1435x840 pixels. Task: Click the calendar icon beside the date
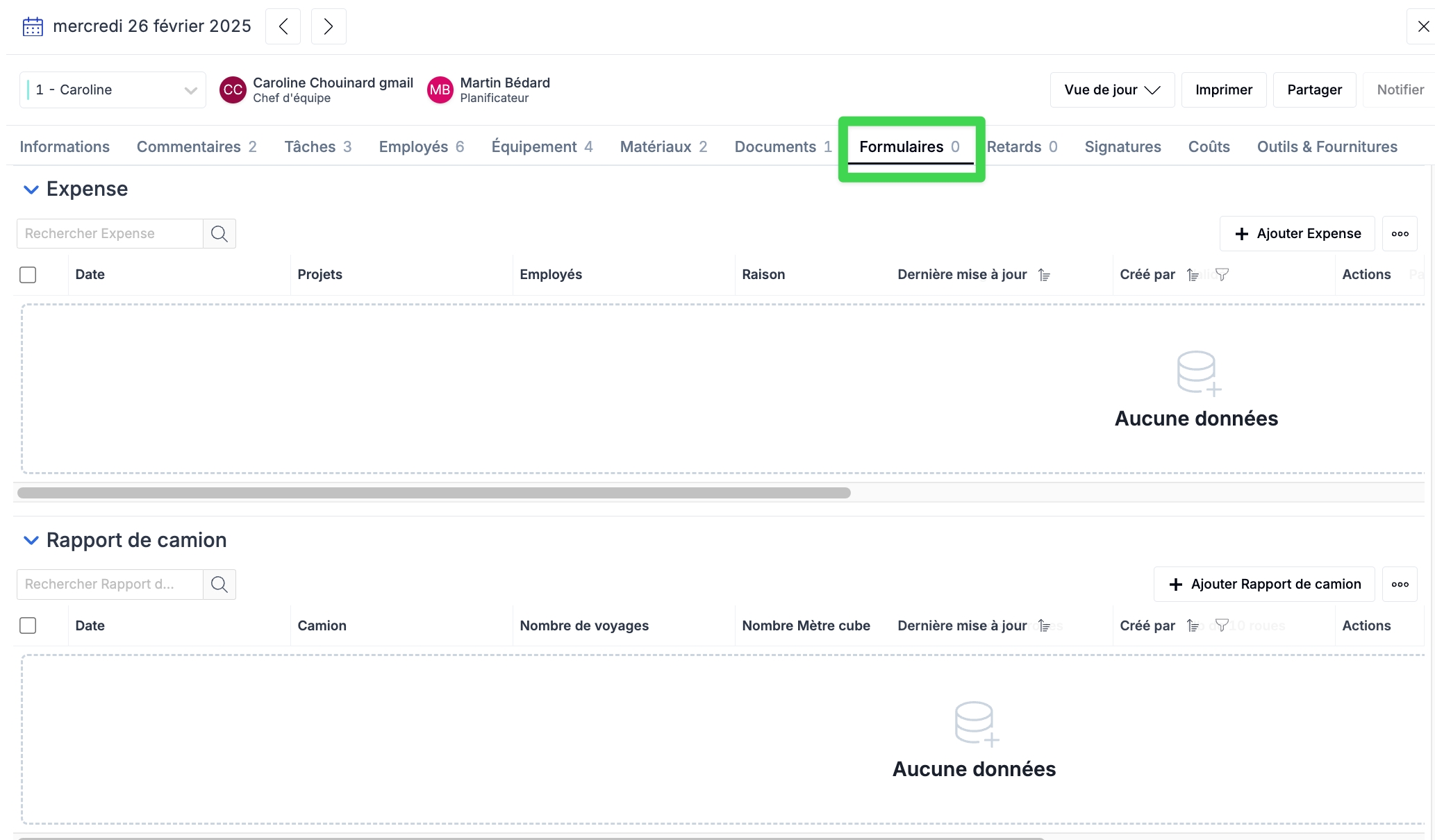[x=33, y=27]
